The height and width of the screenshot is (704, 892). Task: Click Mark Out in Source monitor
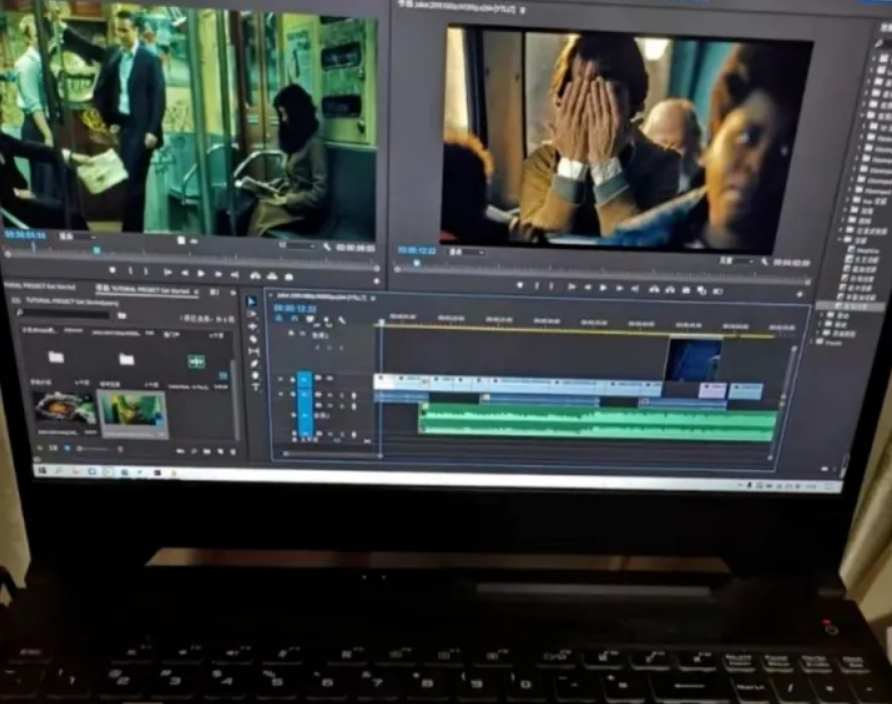pos(146,272)
